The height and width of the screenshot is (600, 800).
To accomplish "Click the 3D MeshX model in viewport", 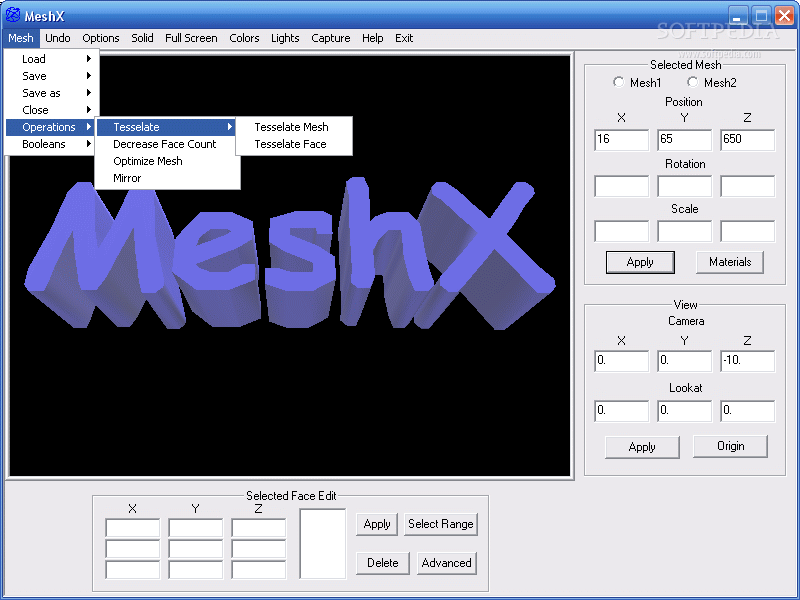I will pyautogui.click(x=289, y=253).
